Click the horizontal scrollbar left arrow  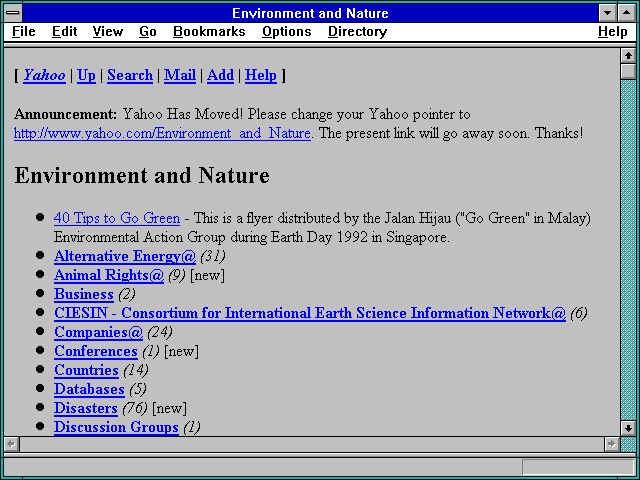pyautogui.click(x=11, y=444)
